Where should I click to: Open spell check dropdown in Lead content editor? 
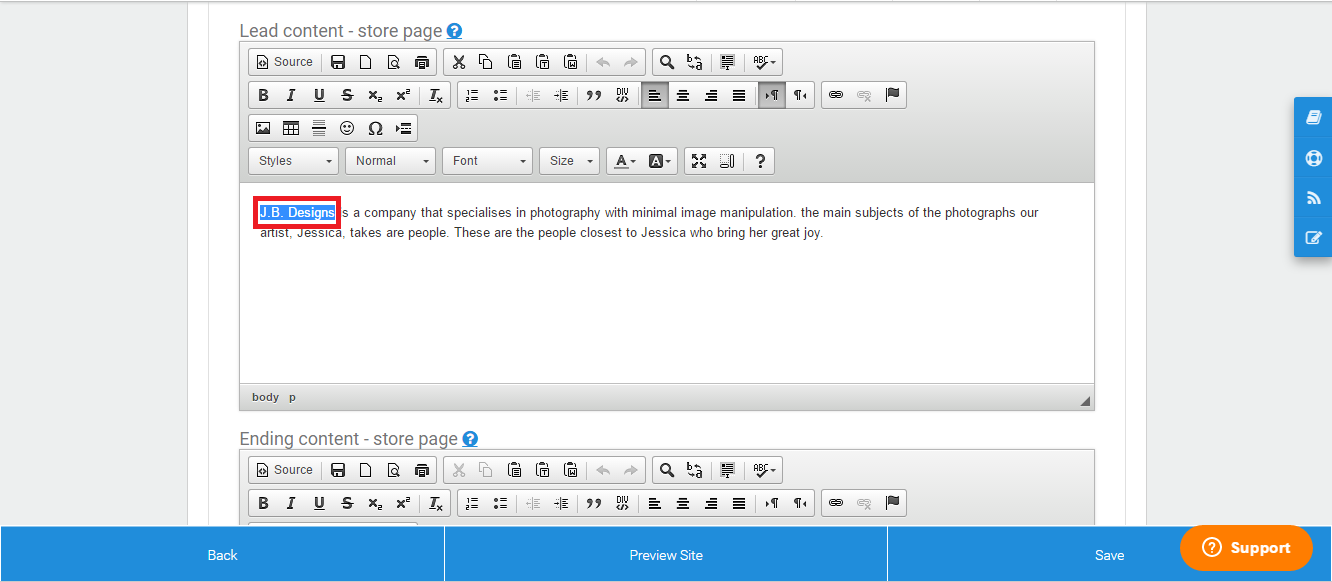(x=765, y=62)
